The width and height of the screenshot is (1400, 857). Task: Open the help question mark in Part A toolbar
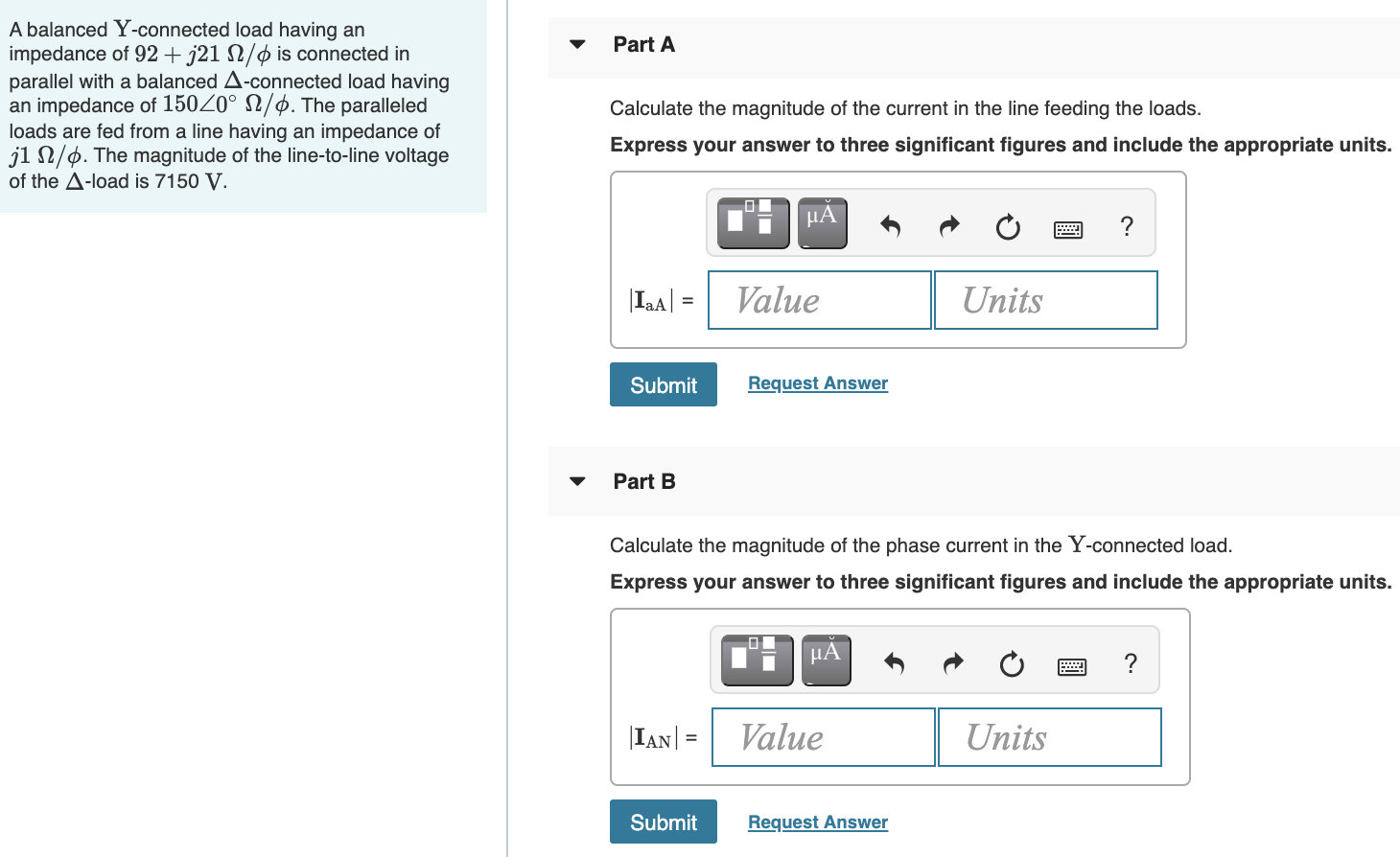click(1127, 227)
